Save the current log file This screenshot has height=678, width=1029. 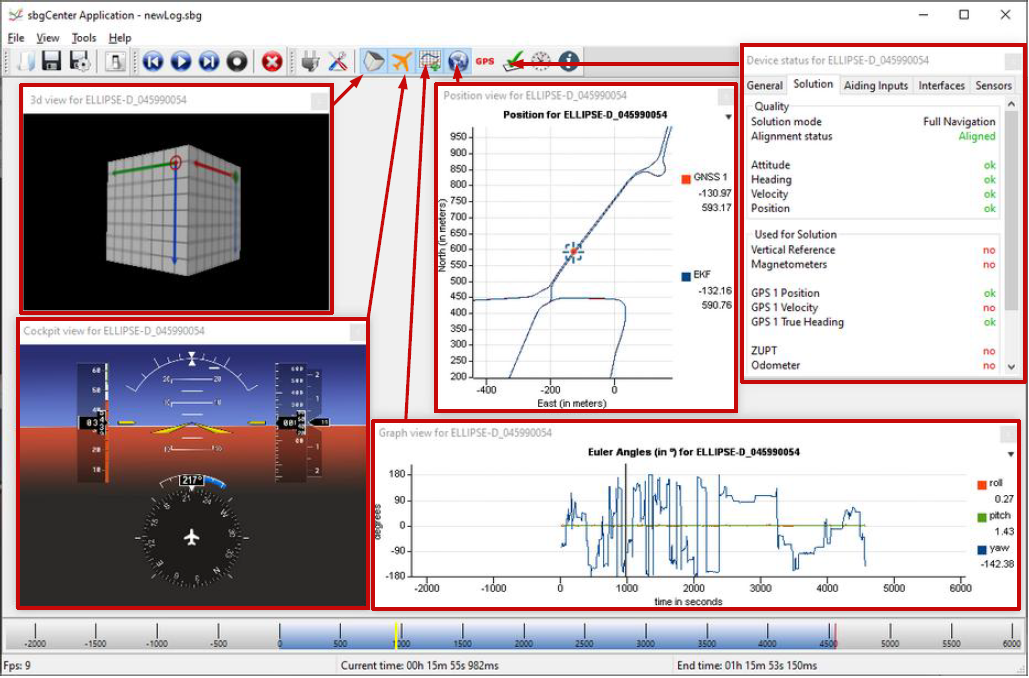(52, 60)
